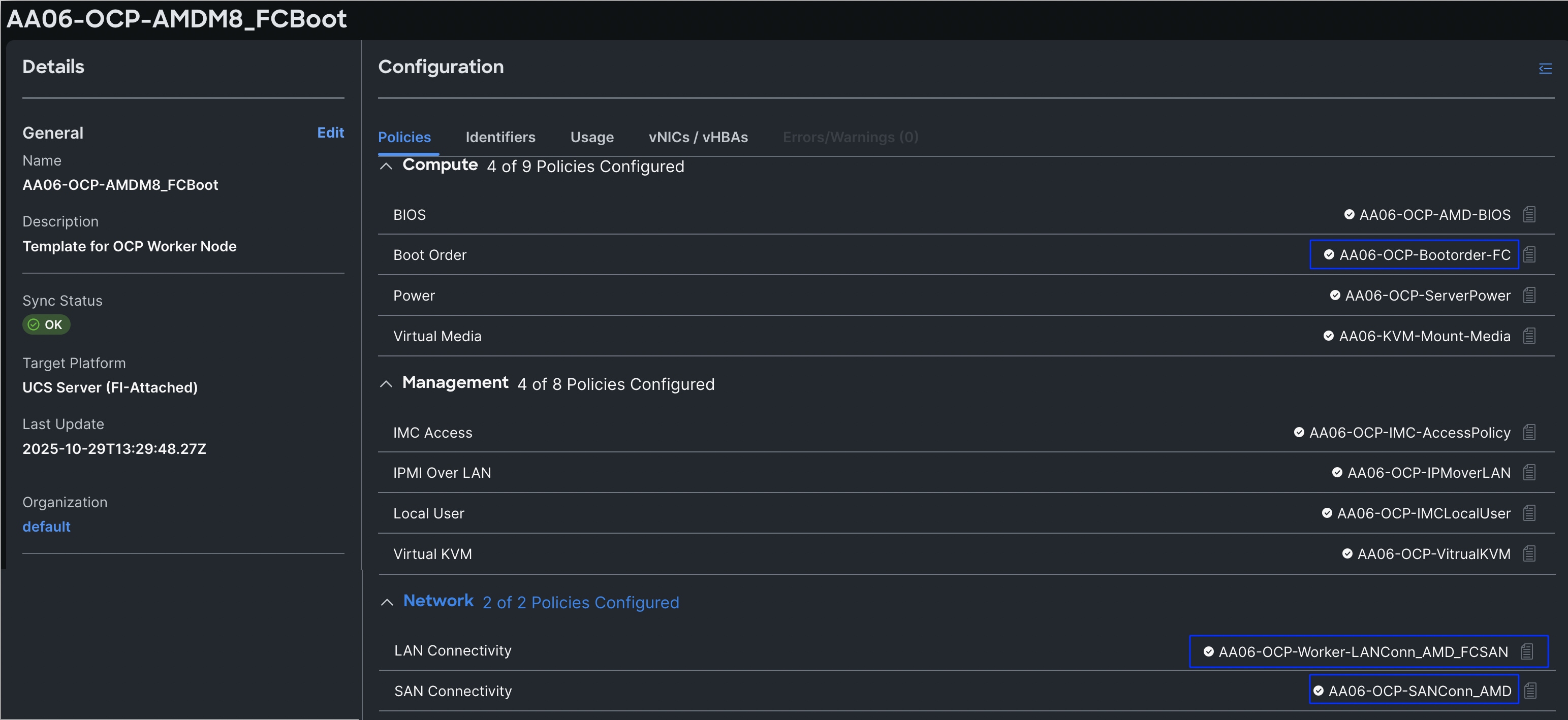Collapse the Management policies section
Screen dimensions: 1568x720
[x=386, y=384]
